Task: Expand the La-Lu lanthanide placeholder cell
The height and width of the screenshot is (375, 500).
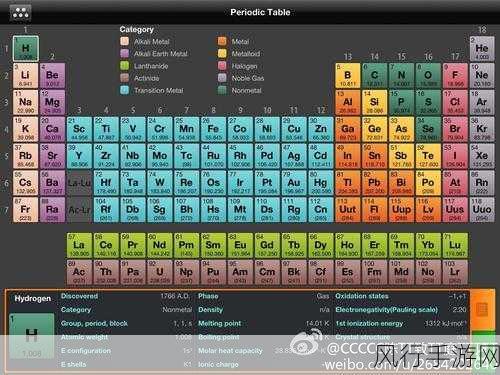Action: point(79,183)
